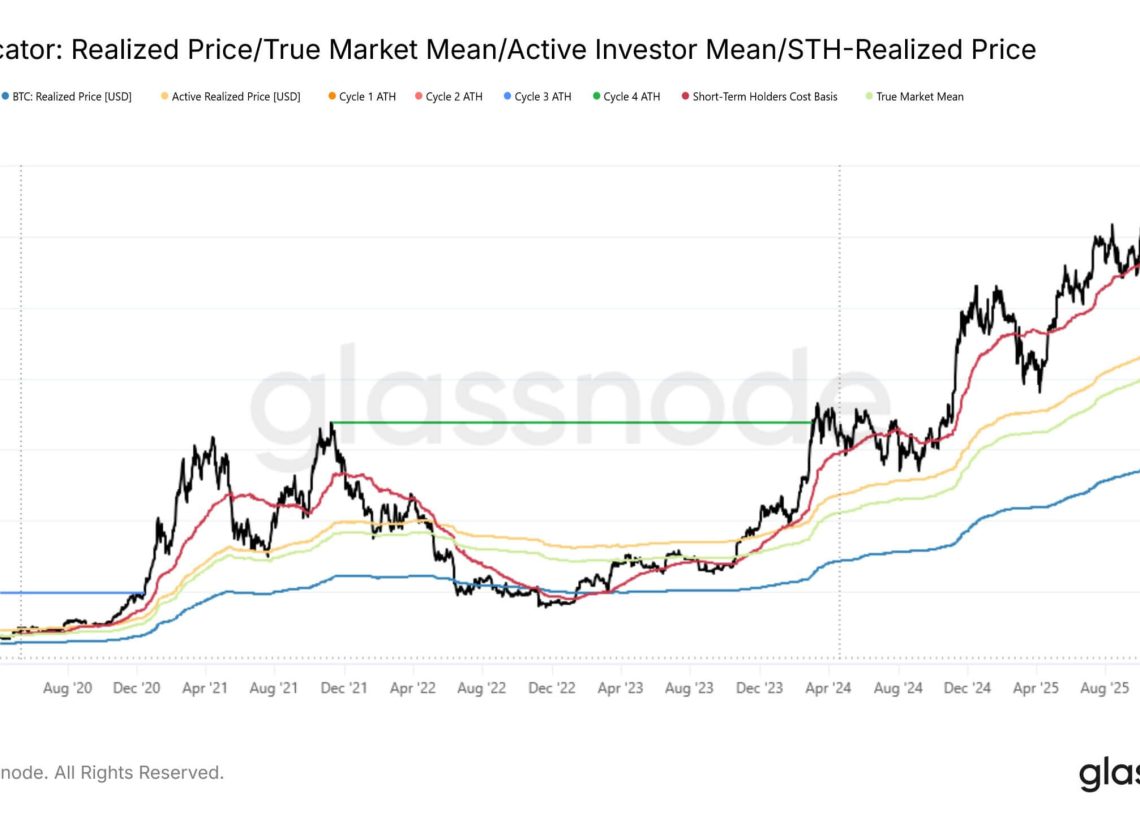Toggle the Cycle 2 ATH legend label
This screenshot has height=815, width=1140.
click(x=454, y=97)
